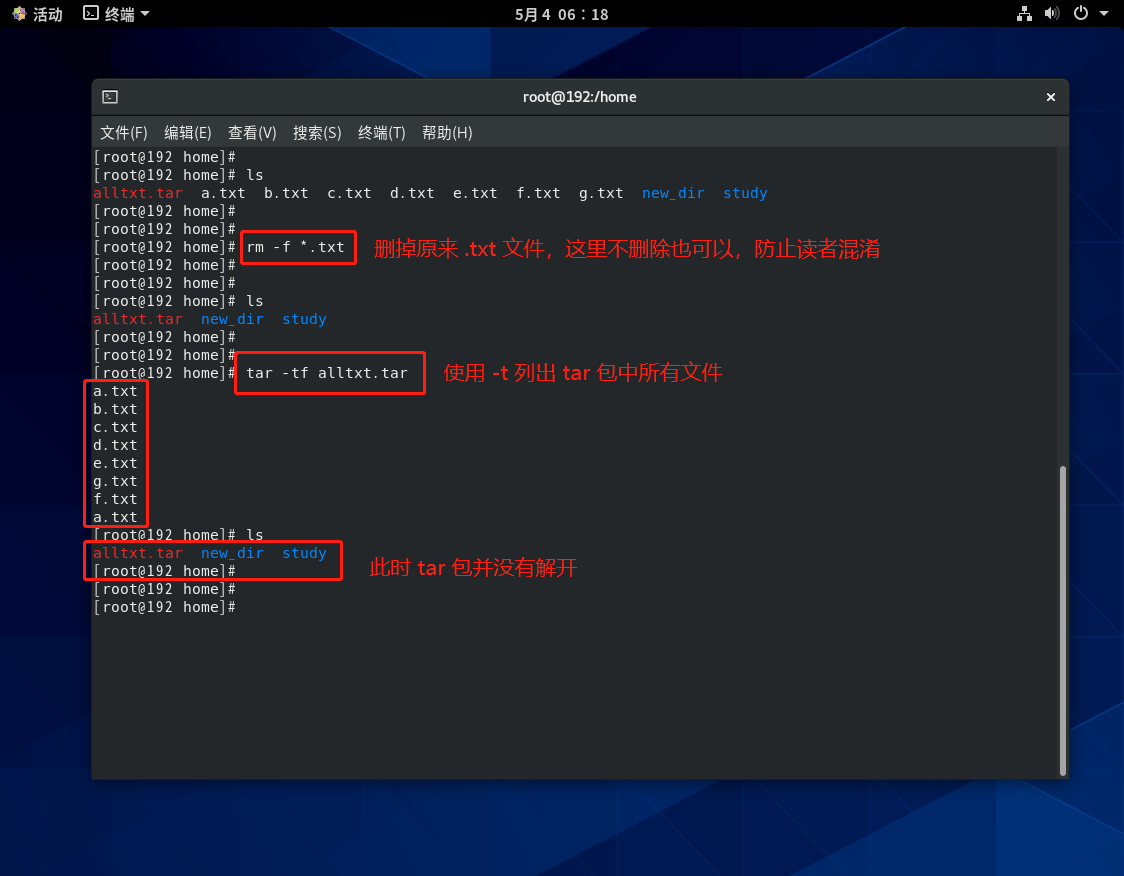The height and width of the screenshot is (876, 1124).
Task: Click the wired network status icon
Action: point(1024,14)
